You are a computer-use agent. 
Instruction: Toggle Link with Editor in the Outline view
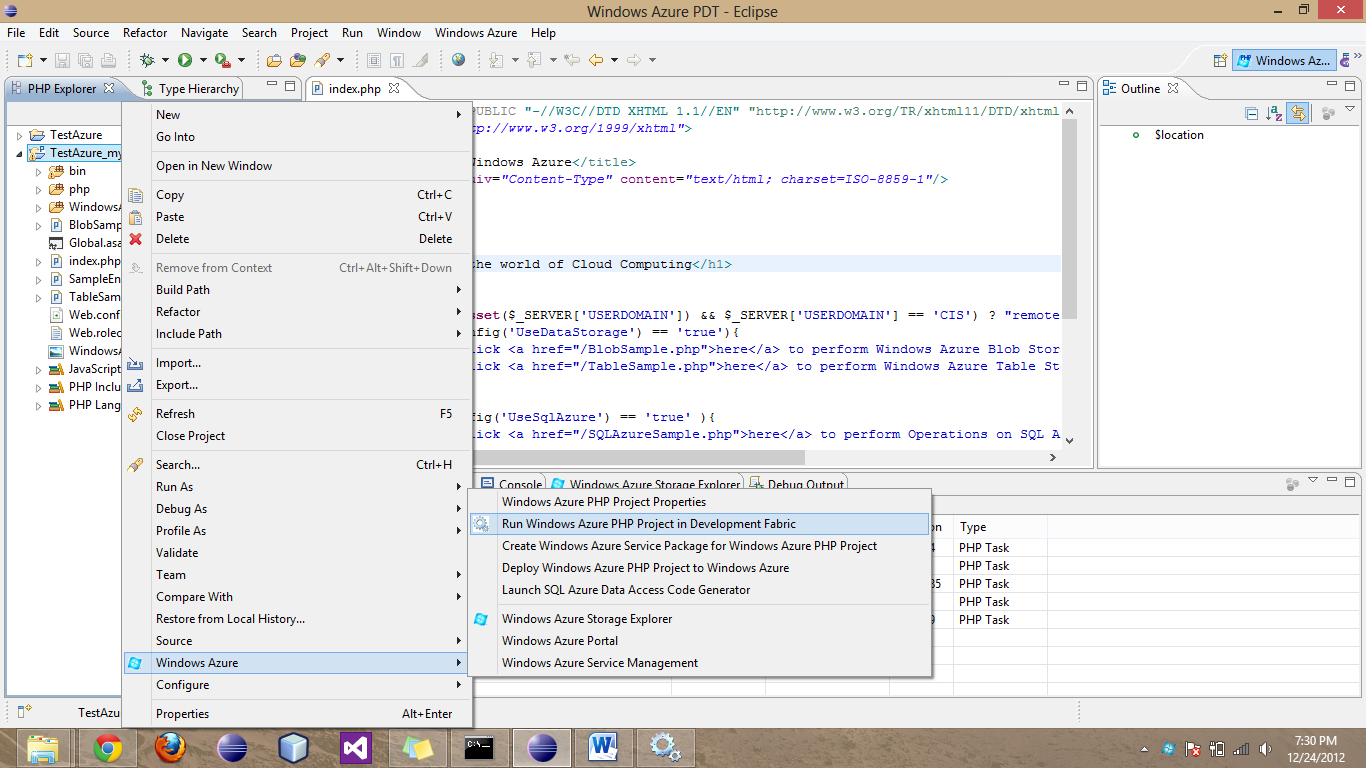1298,113
